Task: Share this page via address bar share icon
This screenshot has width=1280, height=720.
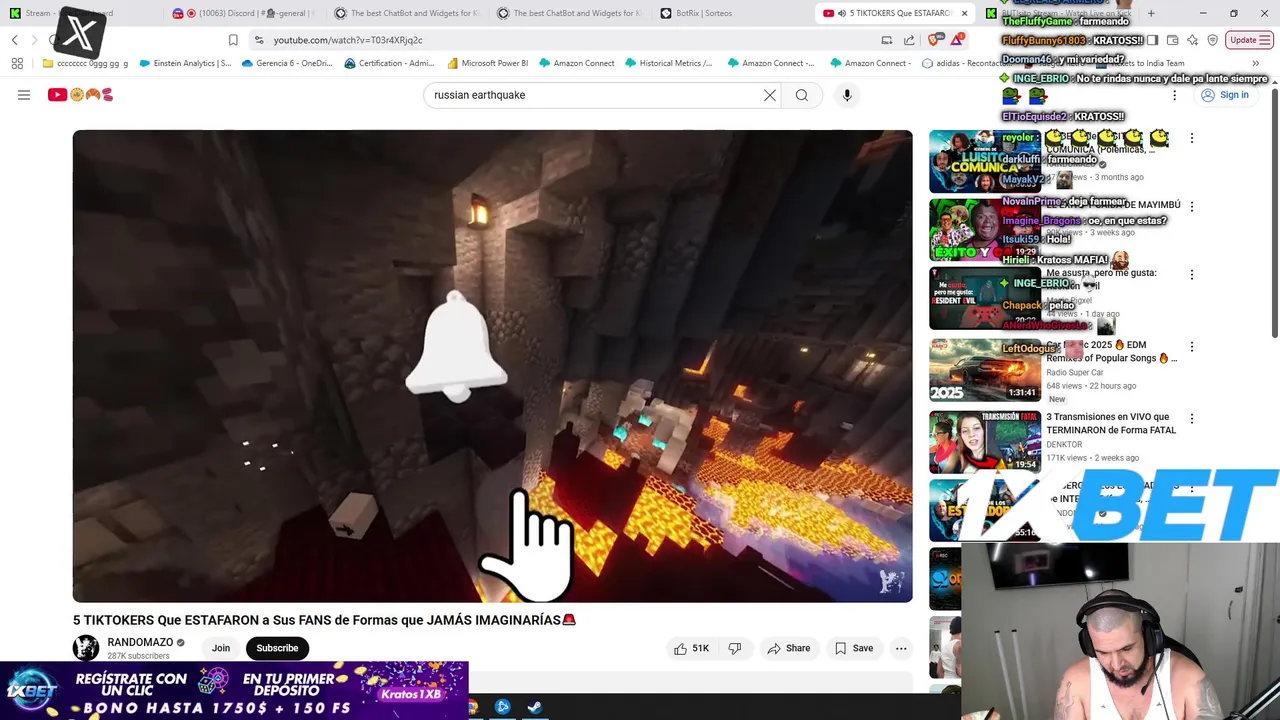Action: pos(909,40)
